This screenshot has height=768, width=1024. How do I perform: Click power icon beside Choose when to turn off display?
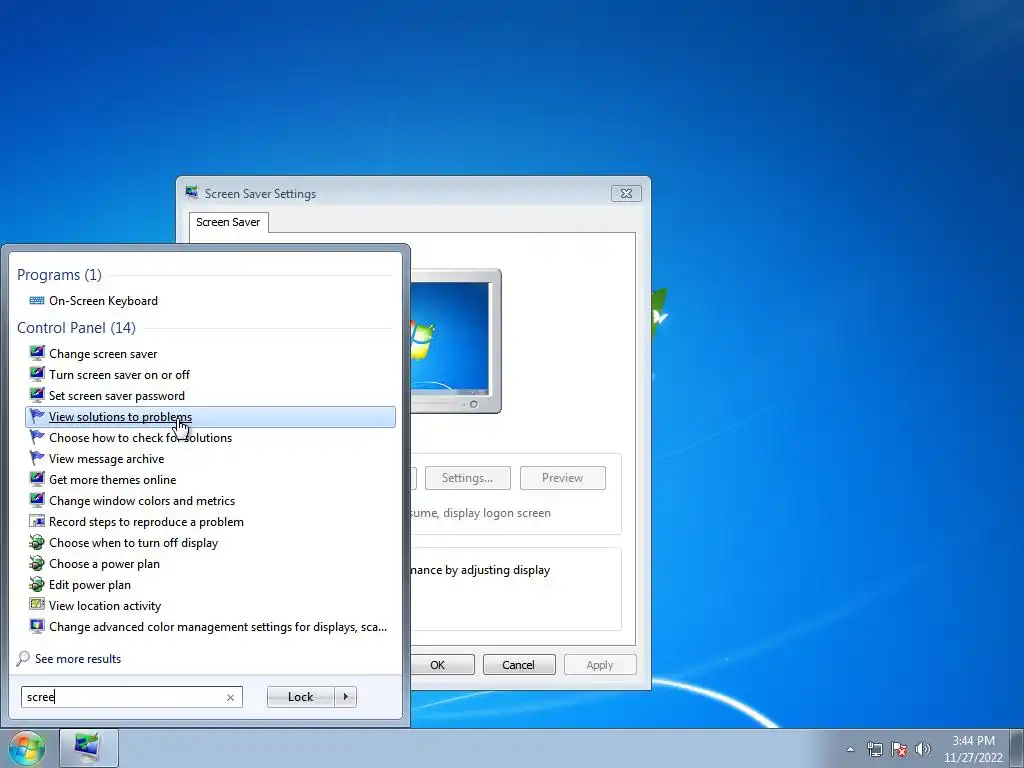coord(37,542)
